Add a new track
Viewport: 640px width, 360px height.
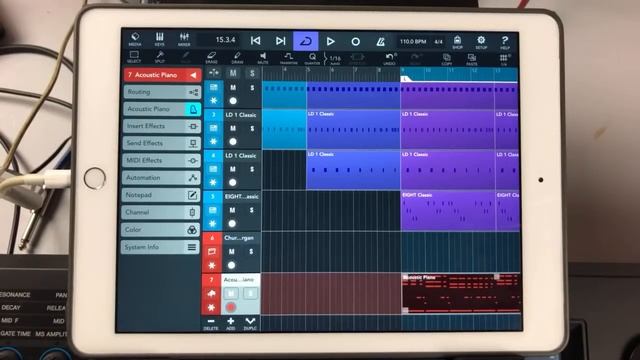tap(231, 324)
